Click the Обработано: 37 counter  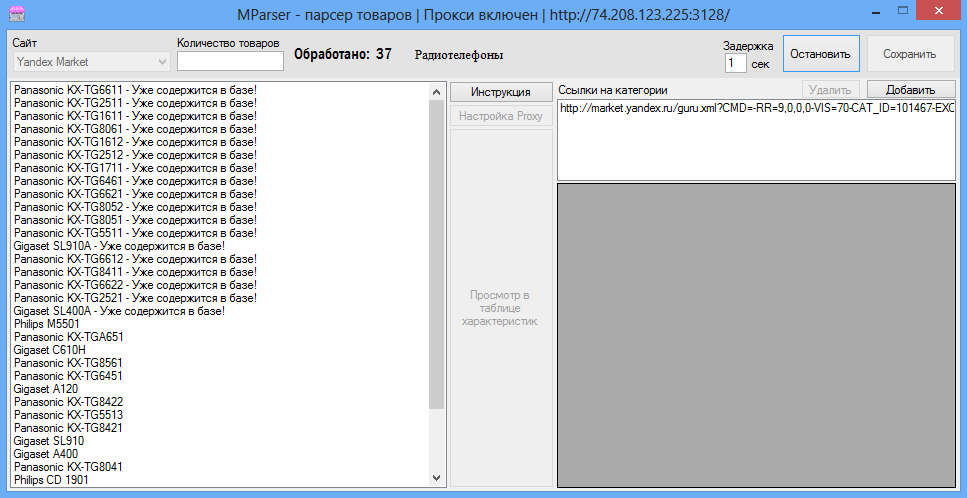[x=343, y=54]
